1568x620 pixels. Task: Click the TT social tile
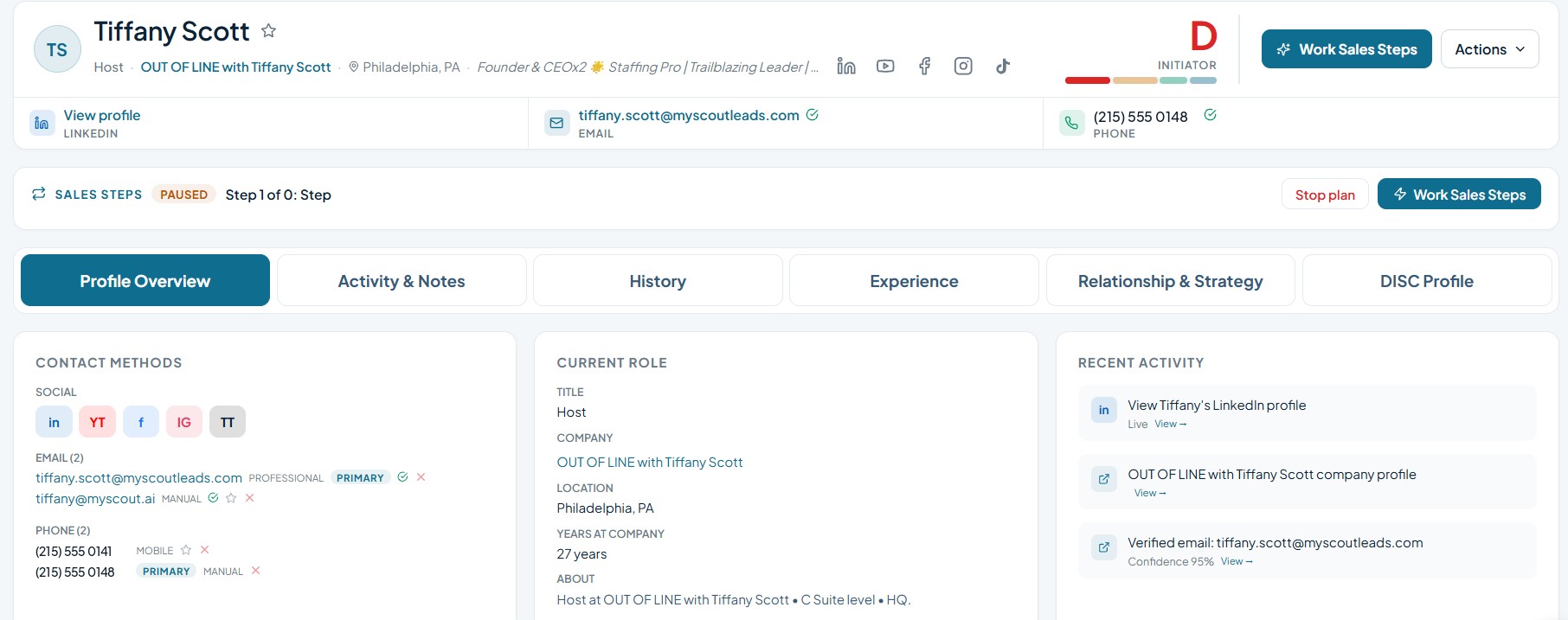[x=228, y=422]
